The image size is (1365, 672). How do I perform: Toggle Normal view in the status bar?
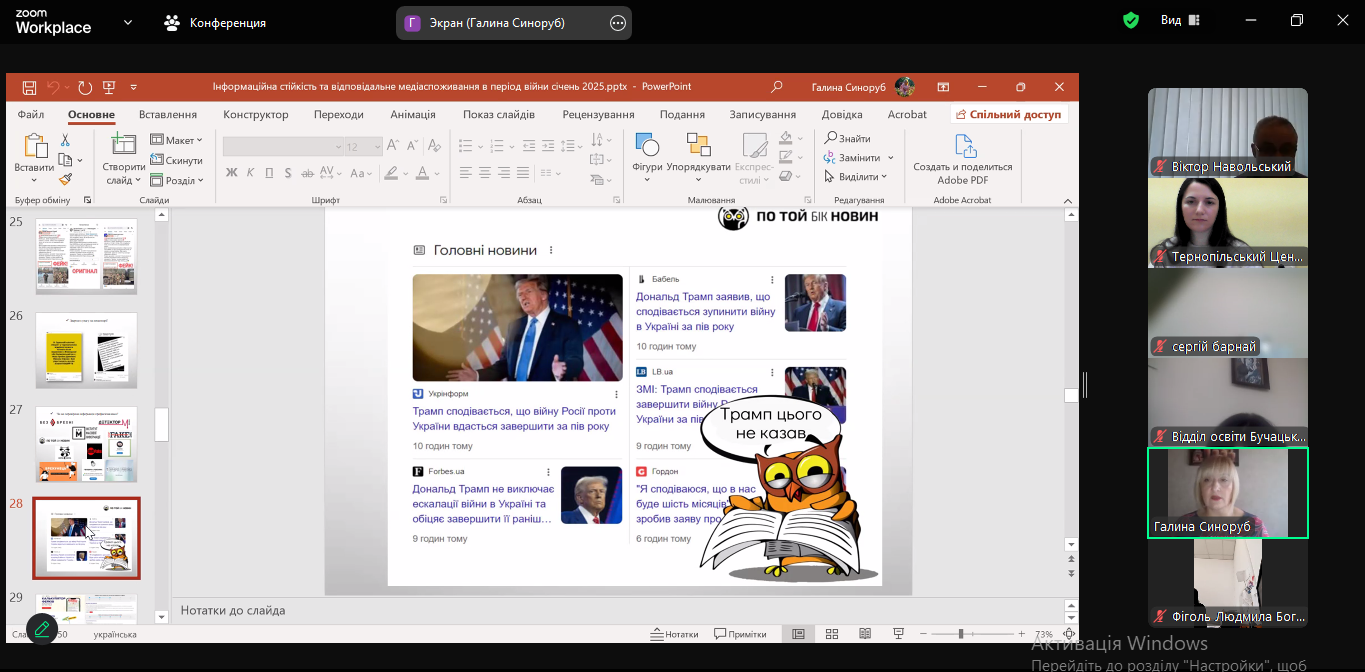point(798,634)
